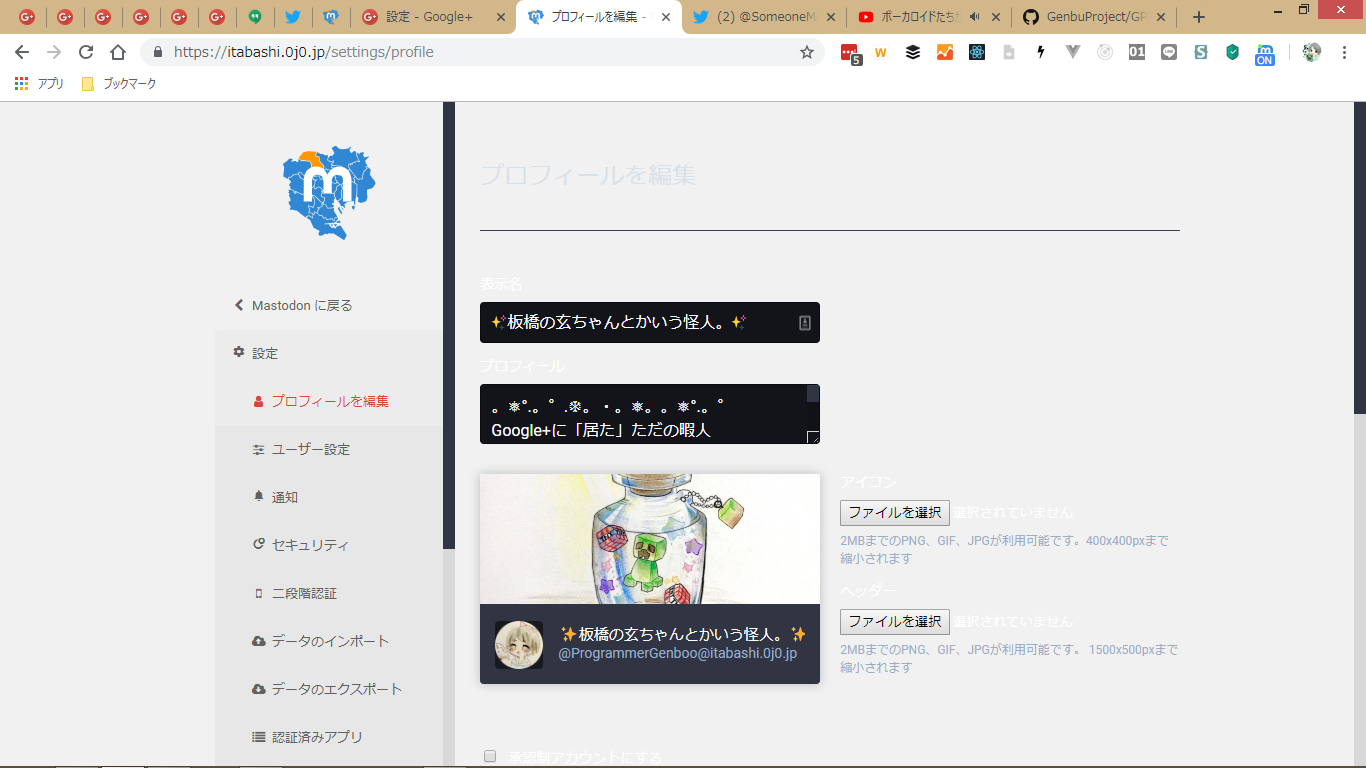The image size is (1366, 768).
Task: Open the Buffer stacked-layers extension
Action: (913, 52)
